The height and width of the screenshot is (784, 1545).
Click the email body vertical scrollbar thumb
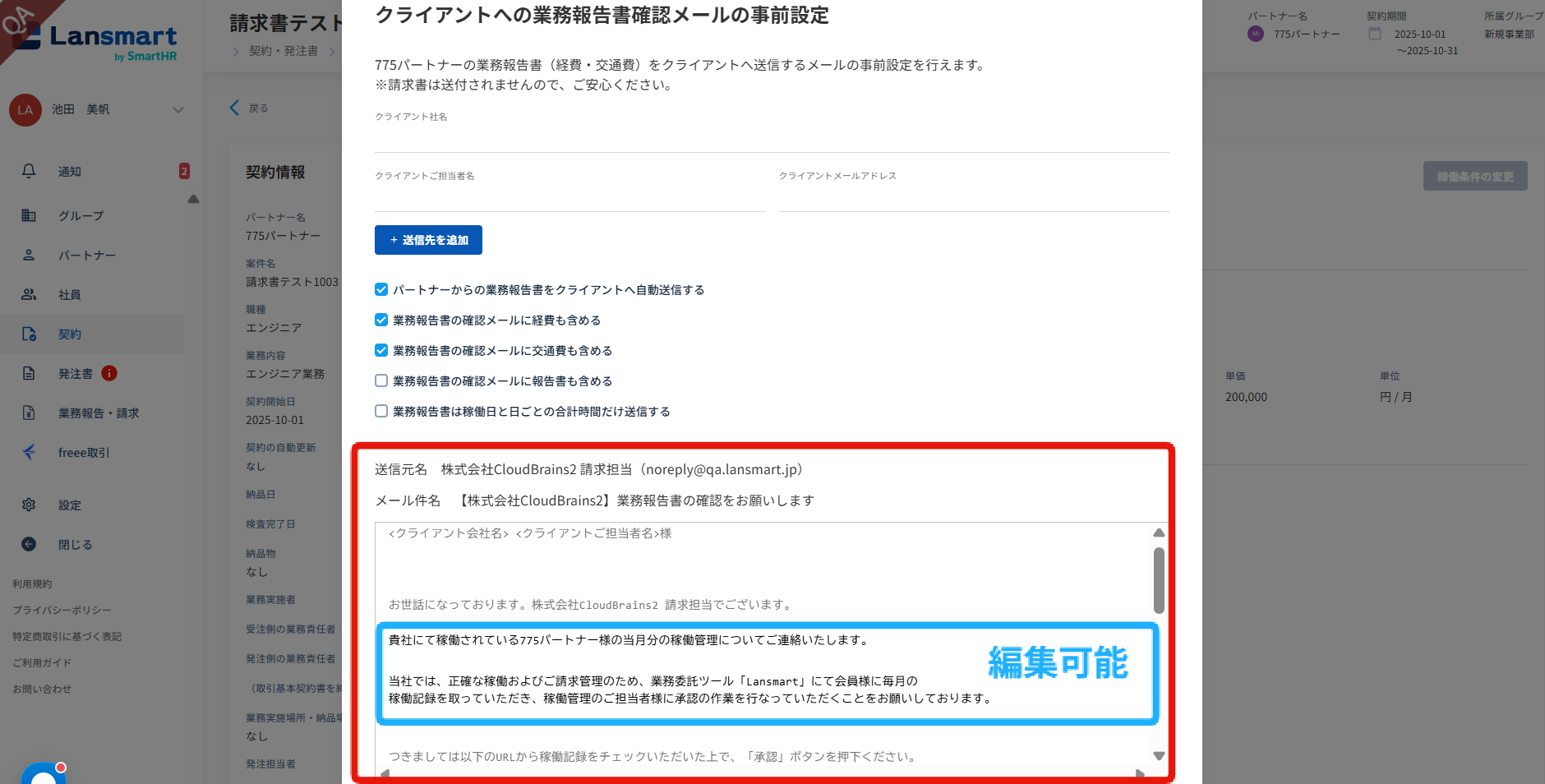tap(1159, 580)
